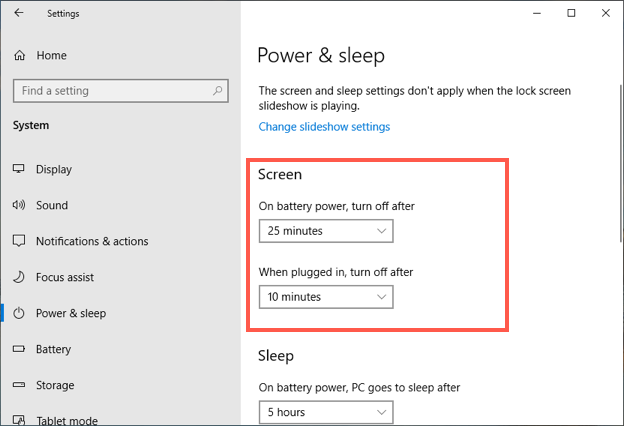The height and width of the screenshot is (426, 624).
Task: Click the Sound speaker icon
Action: pyautogui.click(x=19, y=205)
